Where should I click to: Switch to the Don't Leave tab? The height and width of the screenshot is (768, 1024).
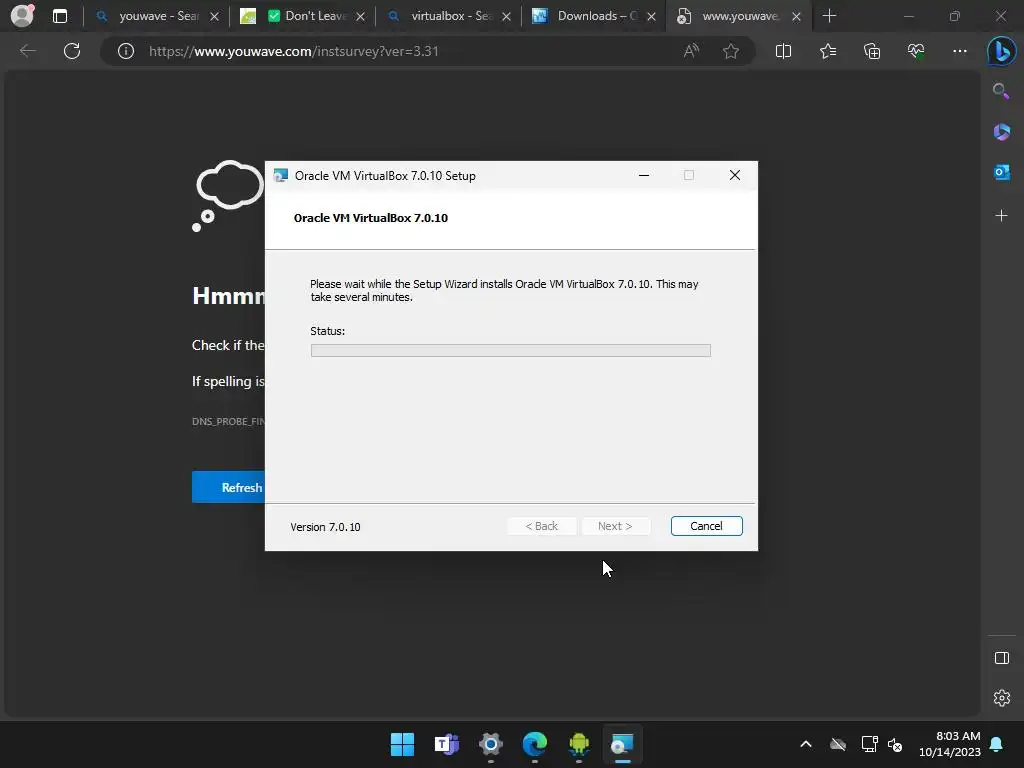click(x=303, y=16)
